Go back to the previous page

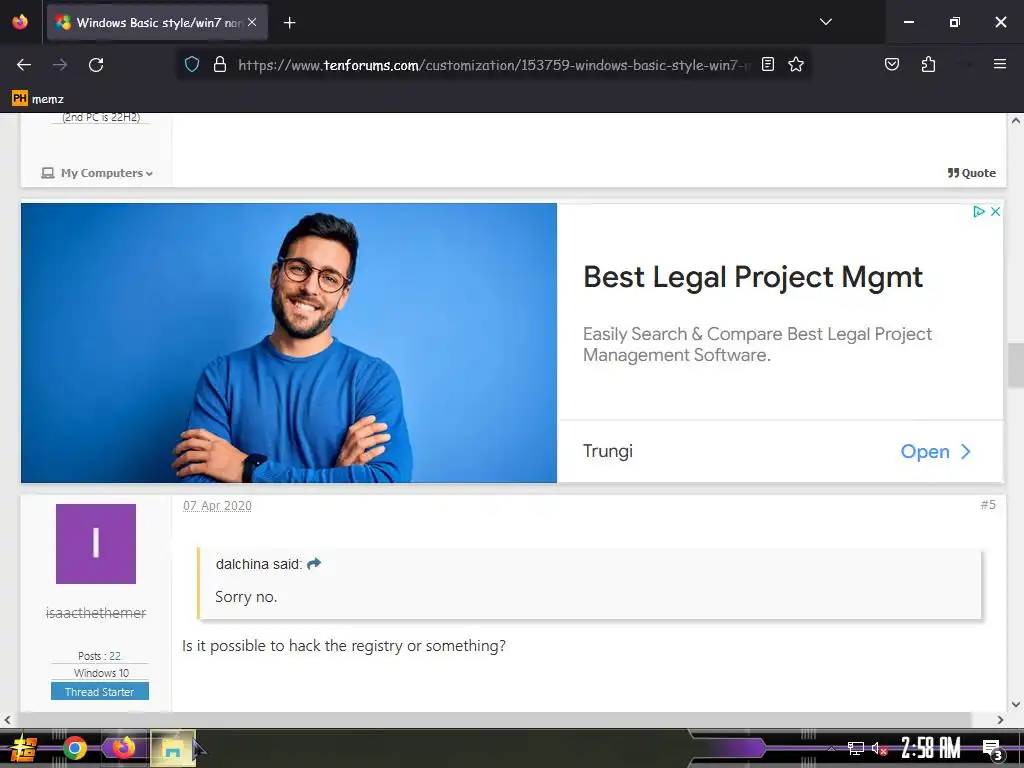tap(24, 65)
